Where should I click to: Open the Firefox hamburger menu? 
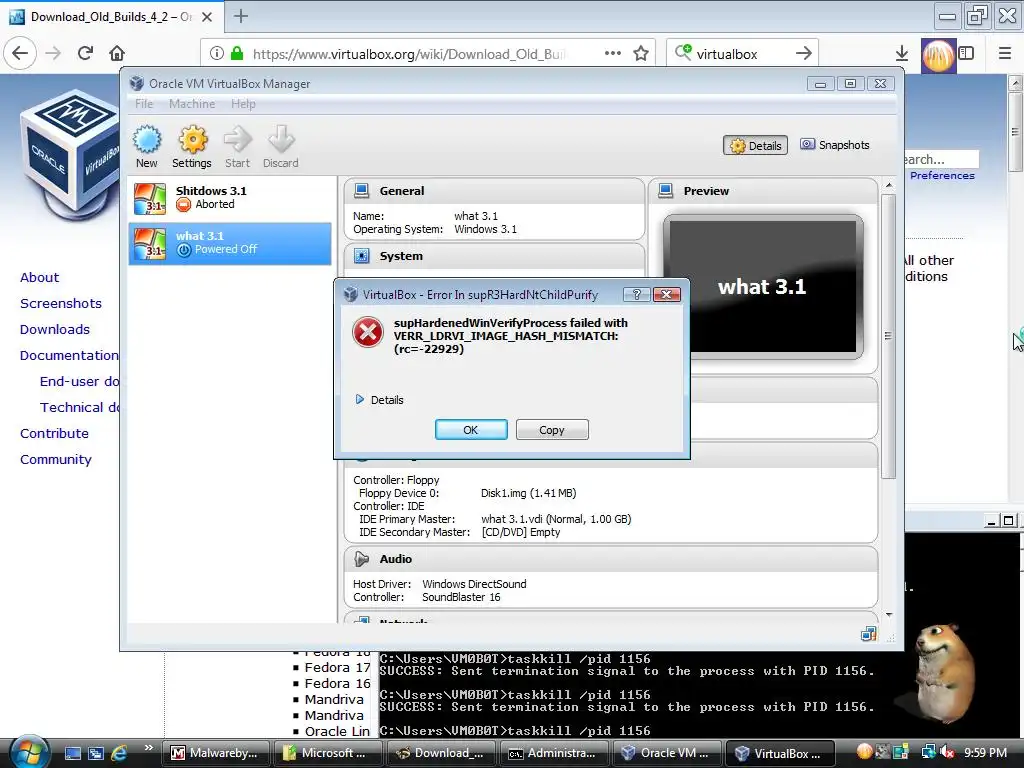tap(1005, 53)
